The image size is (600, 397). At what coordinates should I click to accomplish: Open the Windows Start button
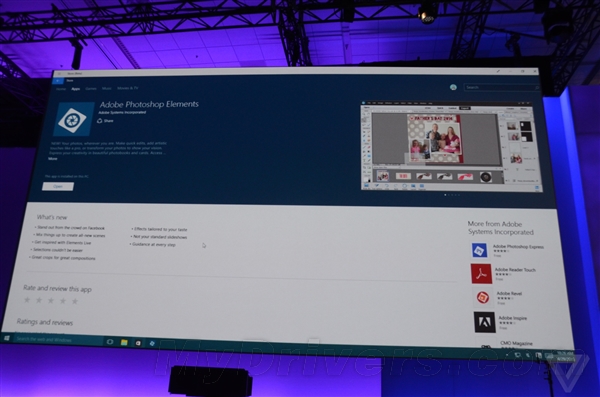tap(7, 338)
